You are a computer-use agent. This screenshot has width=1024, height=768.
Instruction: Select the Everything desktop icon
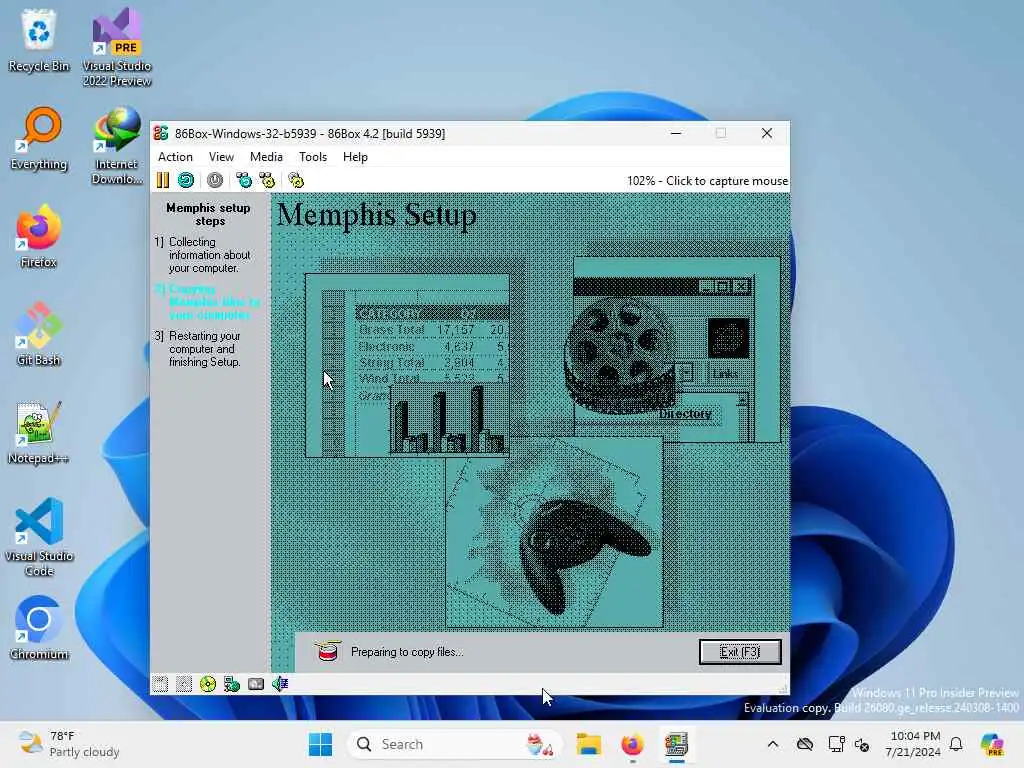coord(39,138)
